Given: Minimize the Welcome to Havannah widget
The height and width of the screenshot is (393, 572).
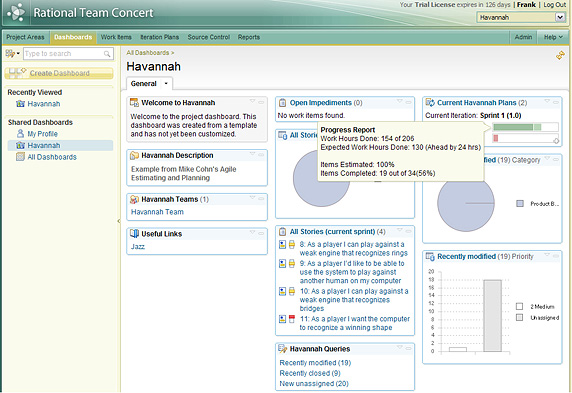Looking at the screenshot, I should [261, 103].
